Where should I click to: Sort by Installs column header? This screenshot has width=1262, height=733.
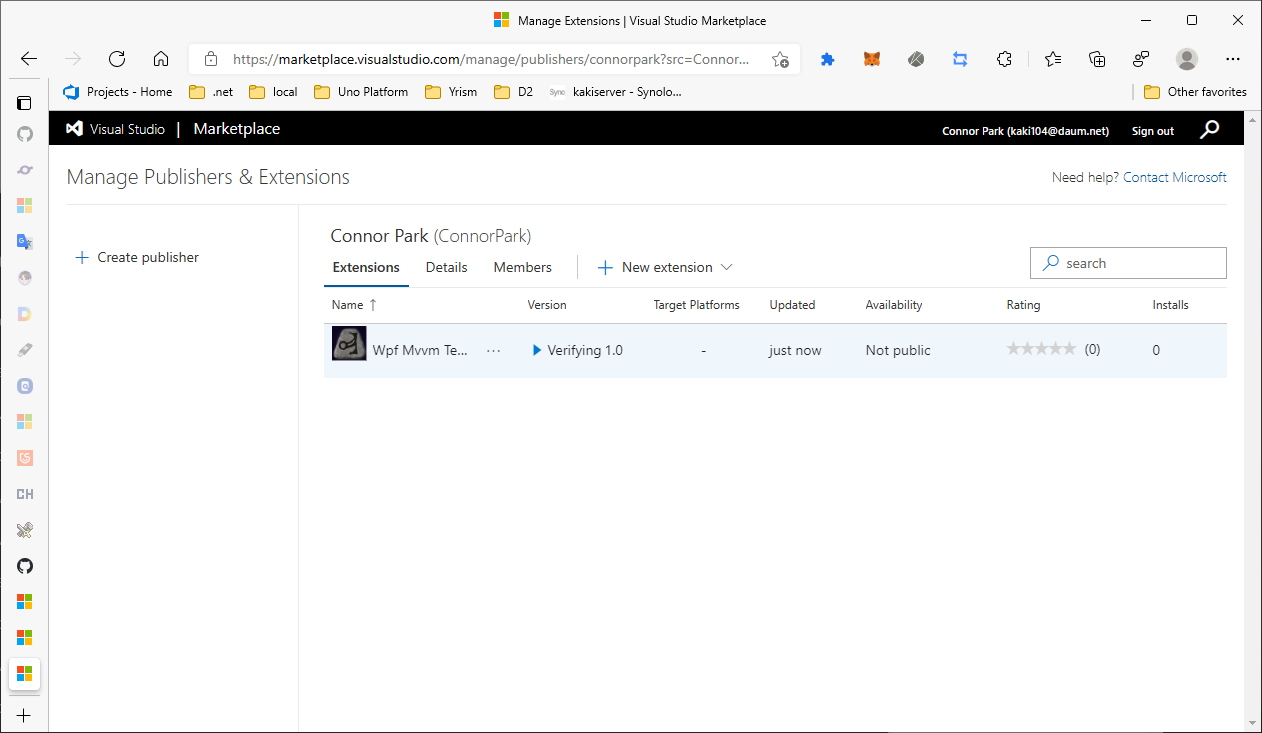(1171, 305)
